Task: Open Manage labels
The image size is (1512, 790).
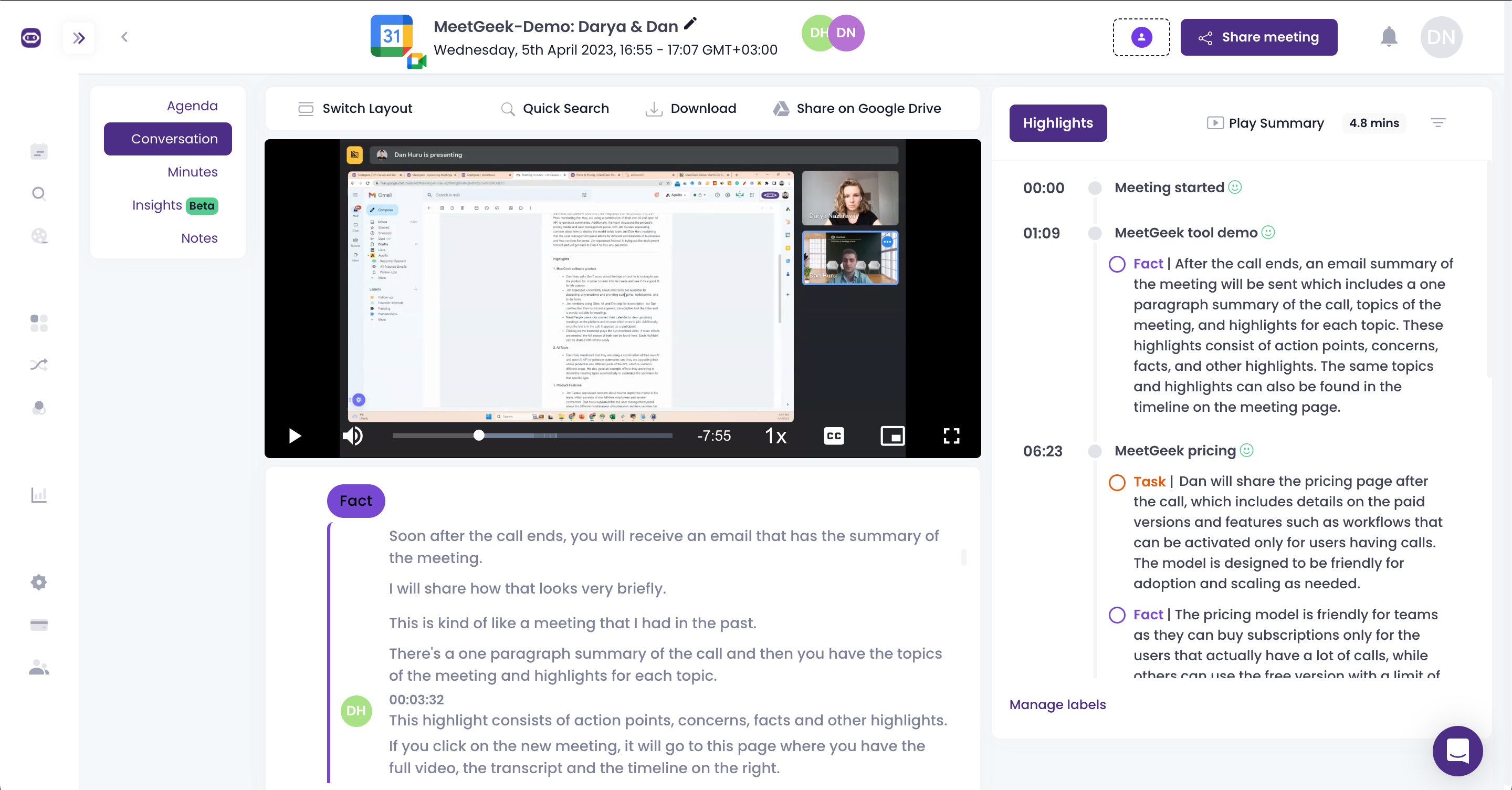Action: pyautogui.click(x=1057, y=704)
